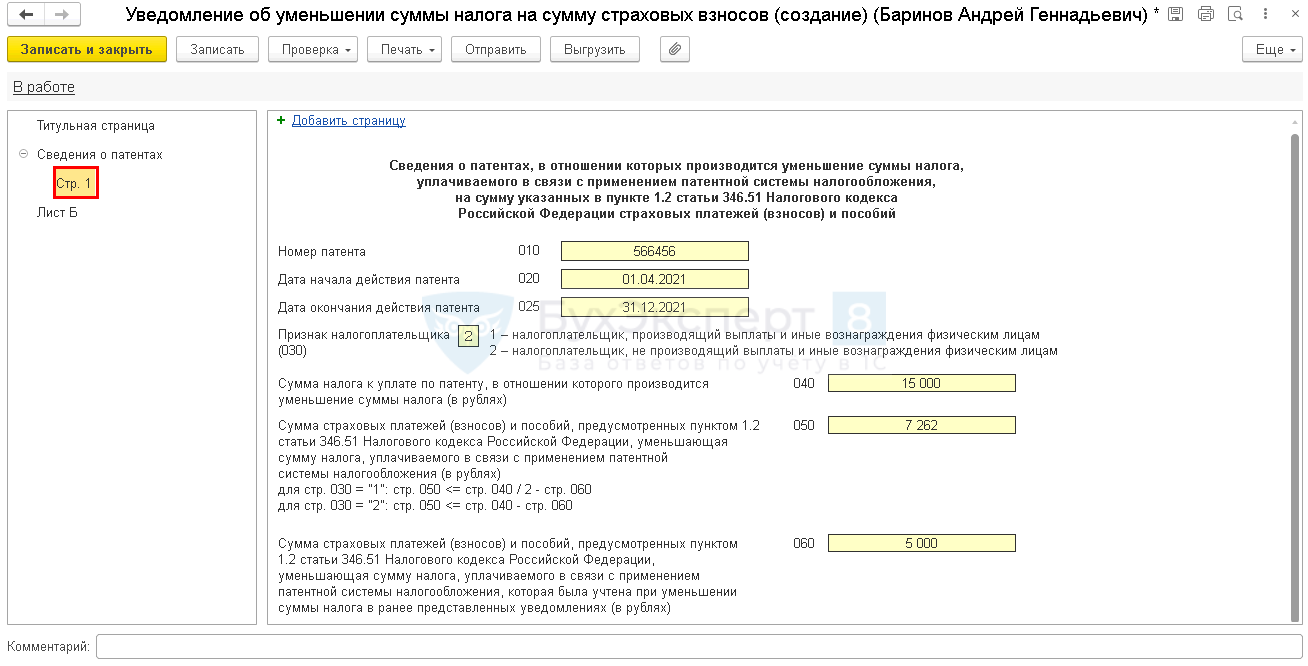Viewport: 1308px width, 666px height.
Task: Click the scrollbar up arrow
Action: tap(1295, 120)
